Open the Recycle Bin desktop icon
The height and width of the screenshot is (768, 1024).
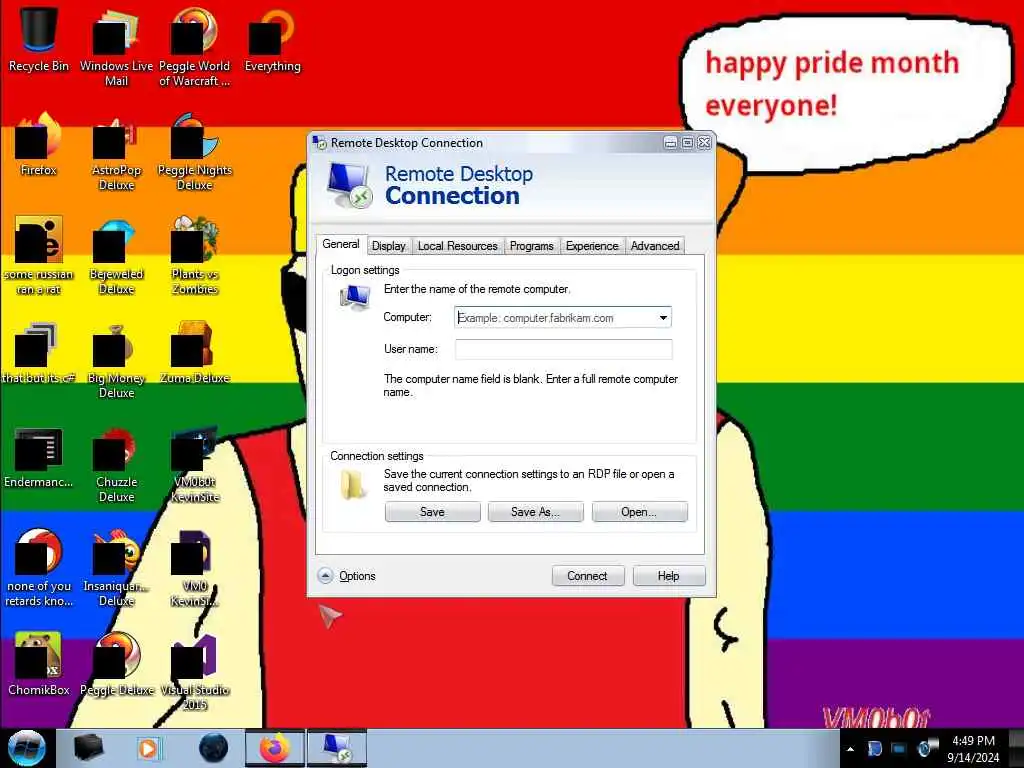[x=39, y=40]
